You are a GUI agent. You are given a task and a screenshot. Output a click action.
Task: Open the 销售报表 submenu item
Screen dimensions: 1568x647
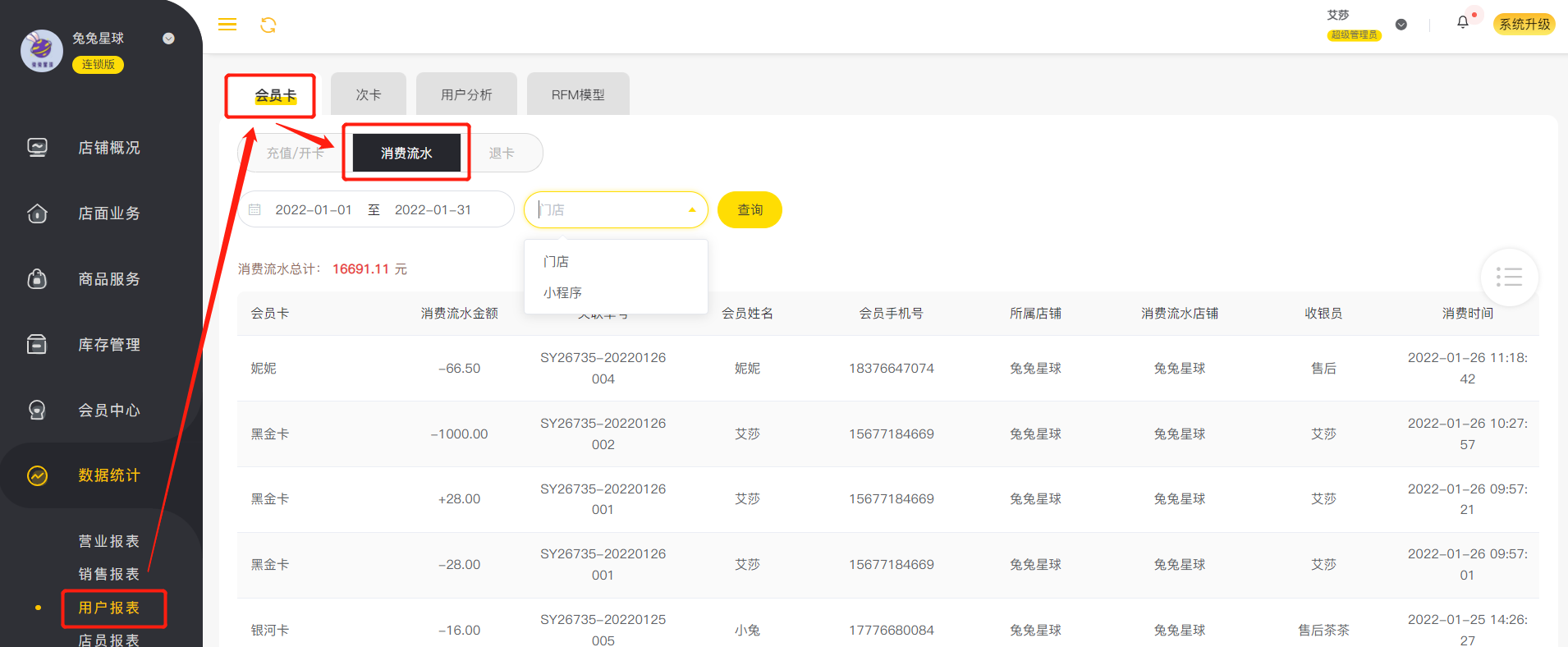[109, 574]
